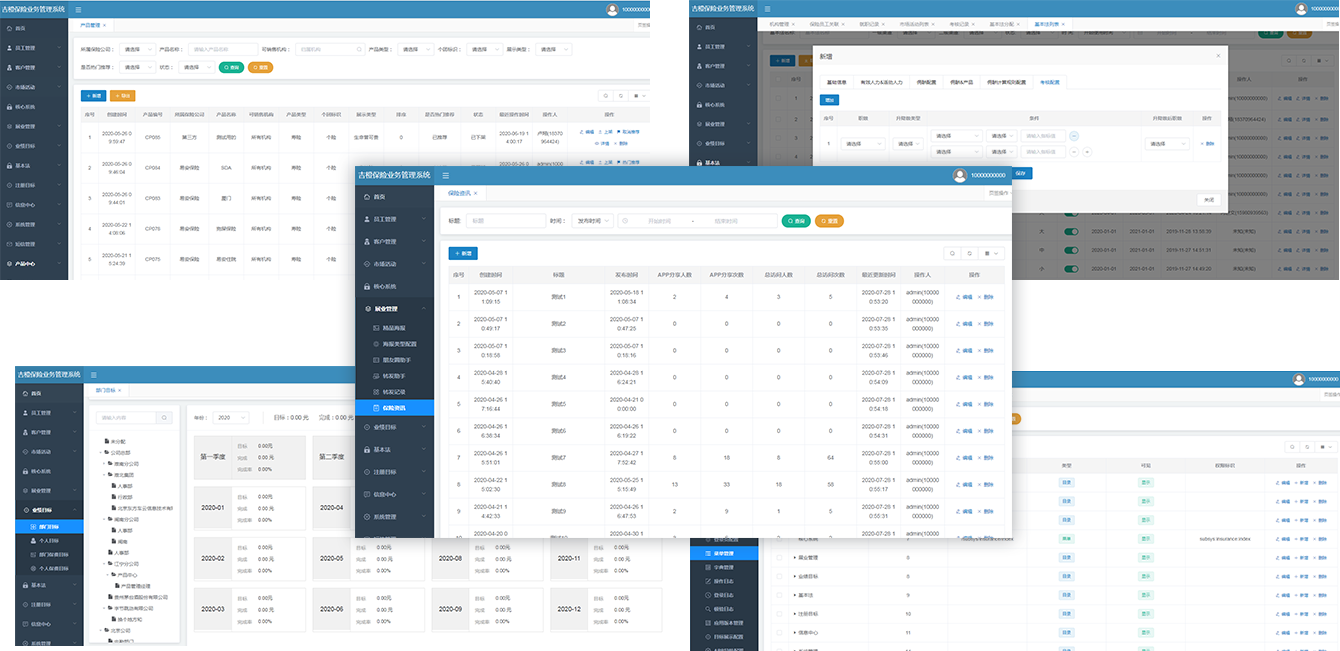Click the user avatar in the 保险资讯 window header
This screenshot has width=1340, height=651.
coord(960,175)
